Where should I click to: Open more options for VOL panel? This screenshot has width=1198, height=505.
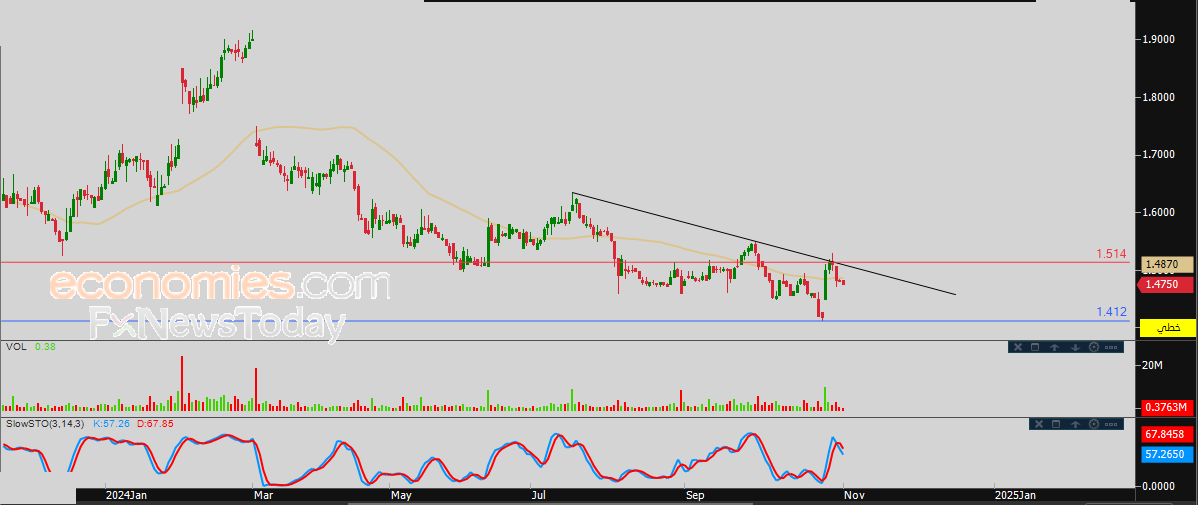pos(1111,348)
